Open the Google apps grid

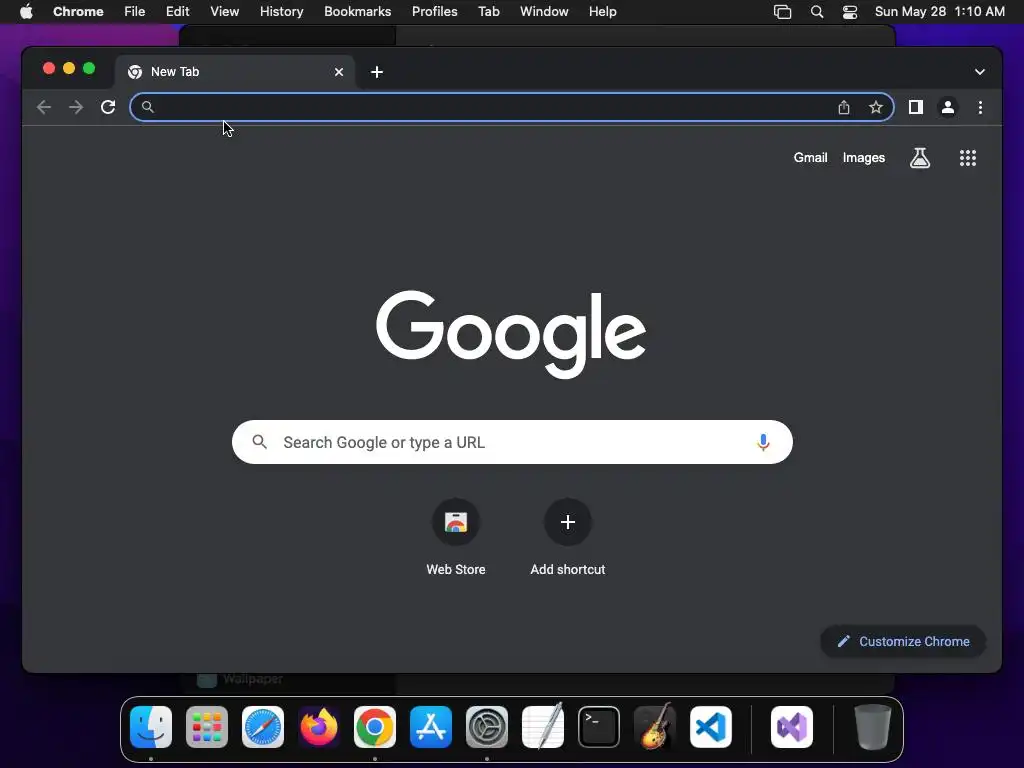[x=967, y=157]
